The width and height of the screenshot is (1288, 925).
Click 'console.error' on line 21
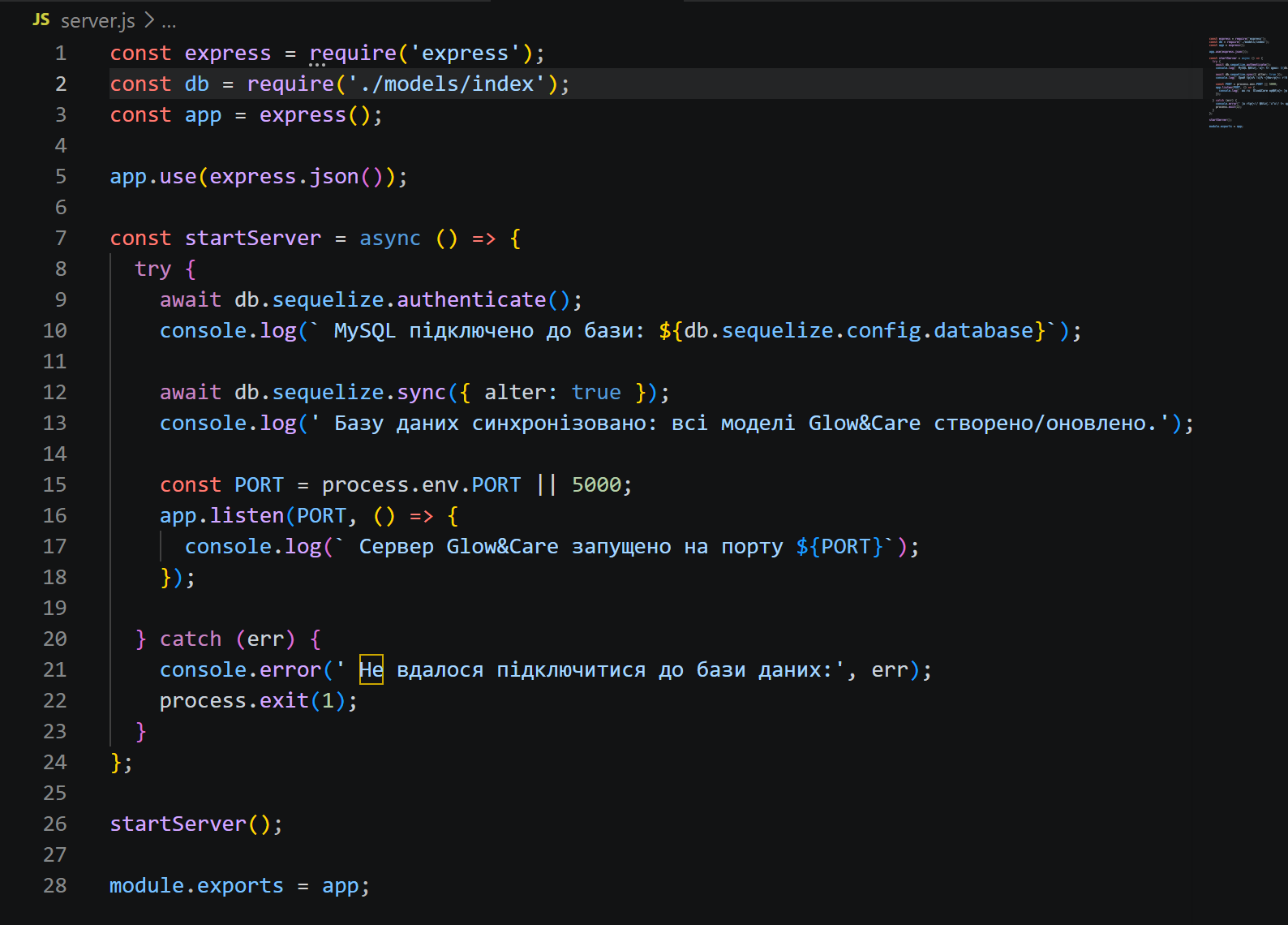click(x=241, y=669)
